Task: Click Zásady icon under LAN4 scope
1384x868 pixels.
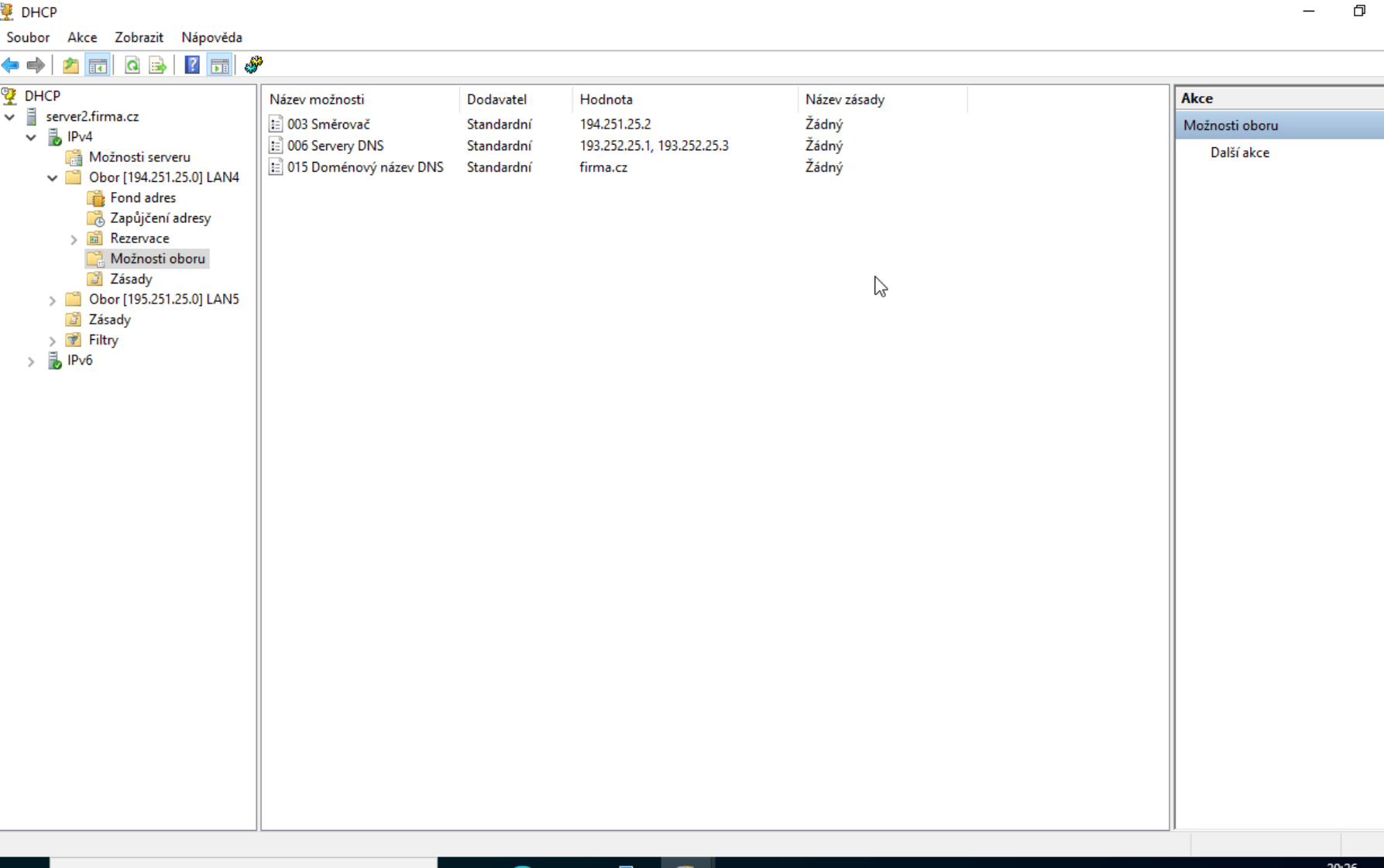Action: point(95,279)
